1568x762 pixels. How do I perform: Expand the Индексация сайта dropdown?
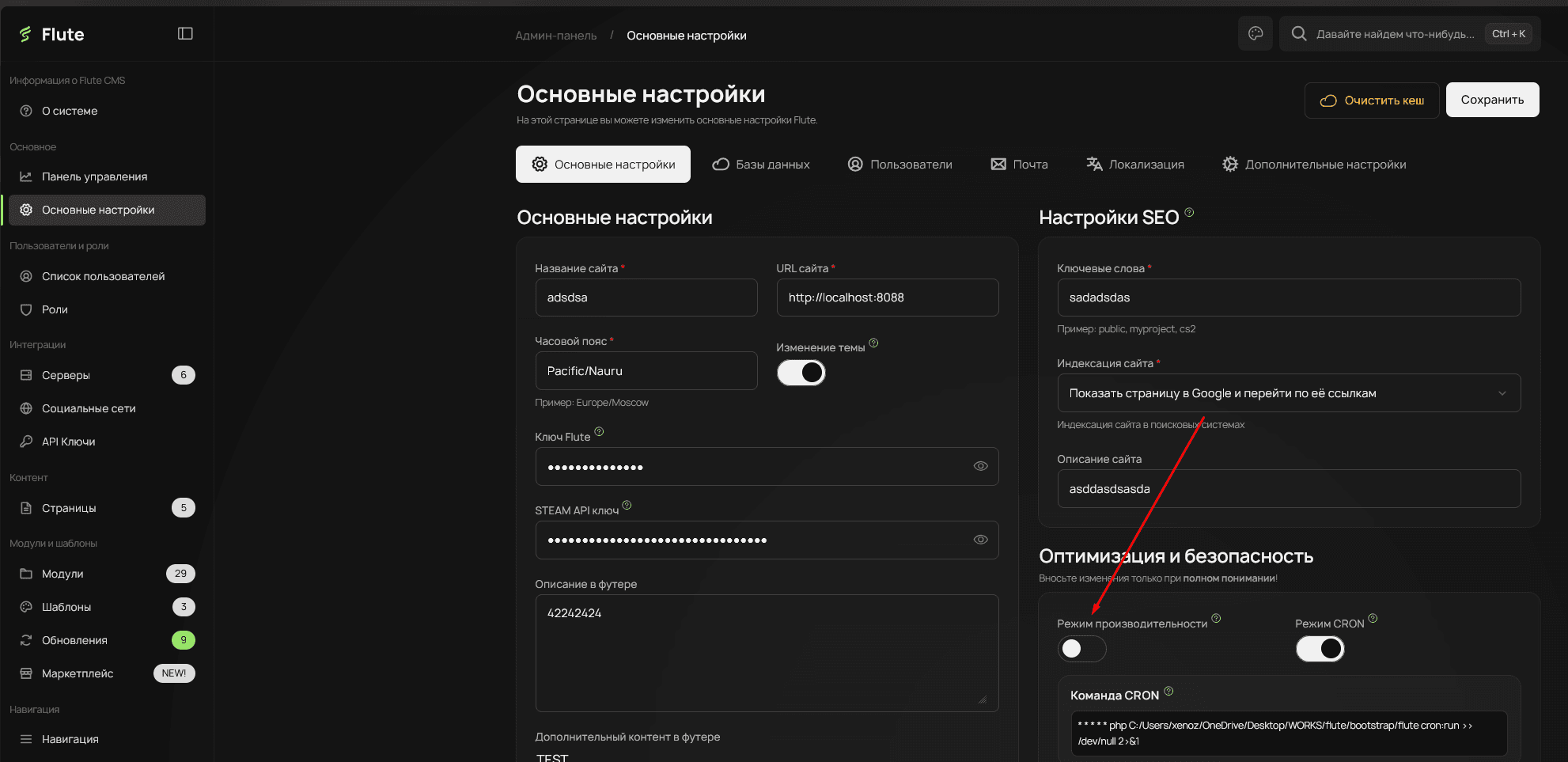click(x=1288, y=393)
